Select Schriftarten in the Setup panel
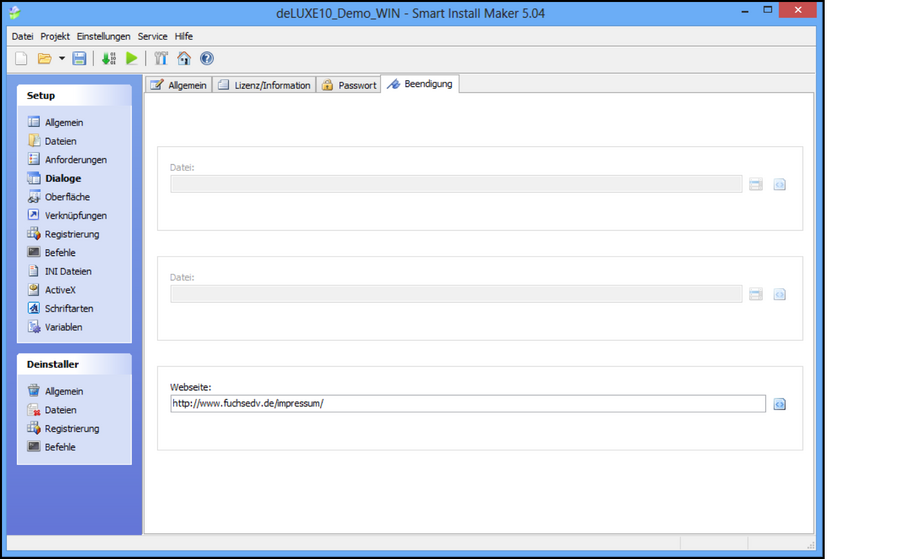The width and height of the screenshot is (900, 559). 69,308
